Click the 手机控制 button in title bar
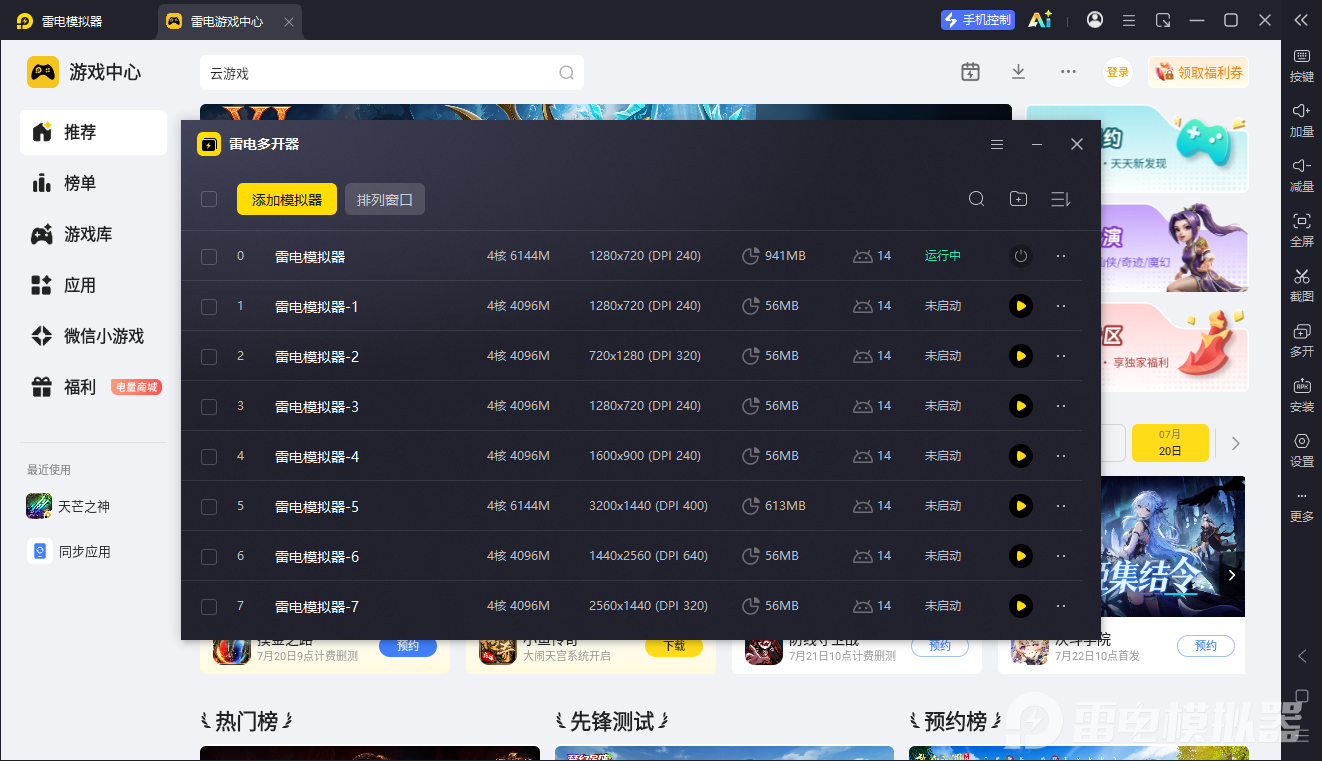The image size is (1322, 761). (978, 20)
